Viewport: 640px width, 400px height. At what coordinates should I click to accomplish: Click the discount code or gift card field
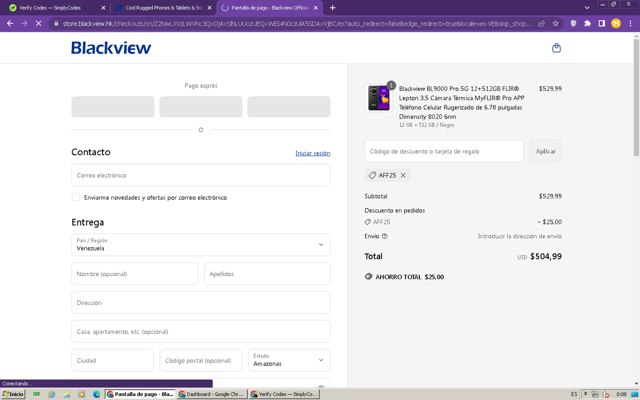click(x=444, y=151)
